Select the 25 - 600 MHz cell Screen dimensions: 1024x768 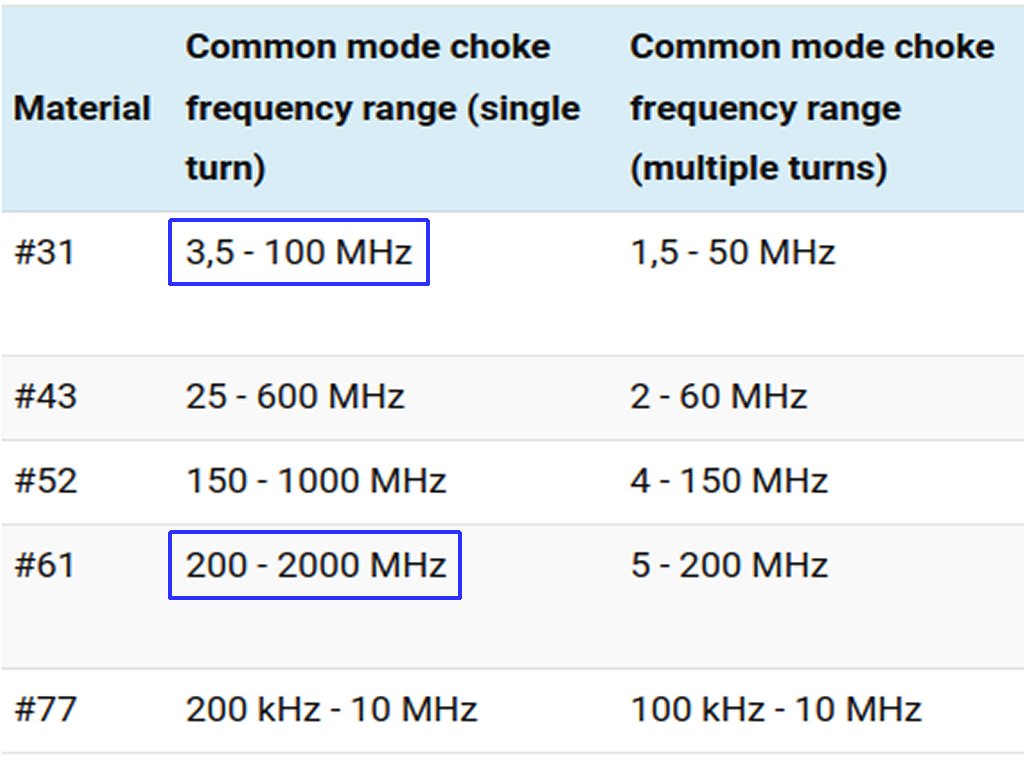[x=295, y=396]
